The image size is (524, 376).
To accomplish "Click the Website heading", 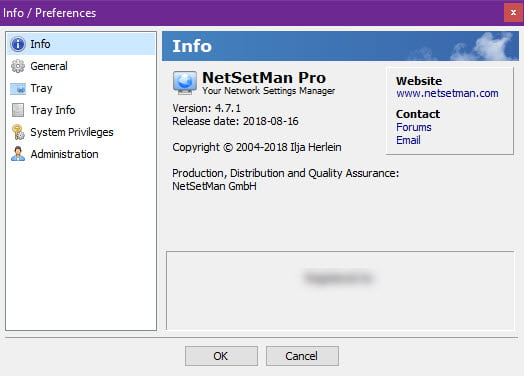I will [419, 81].
